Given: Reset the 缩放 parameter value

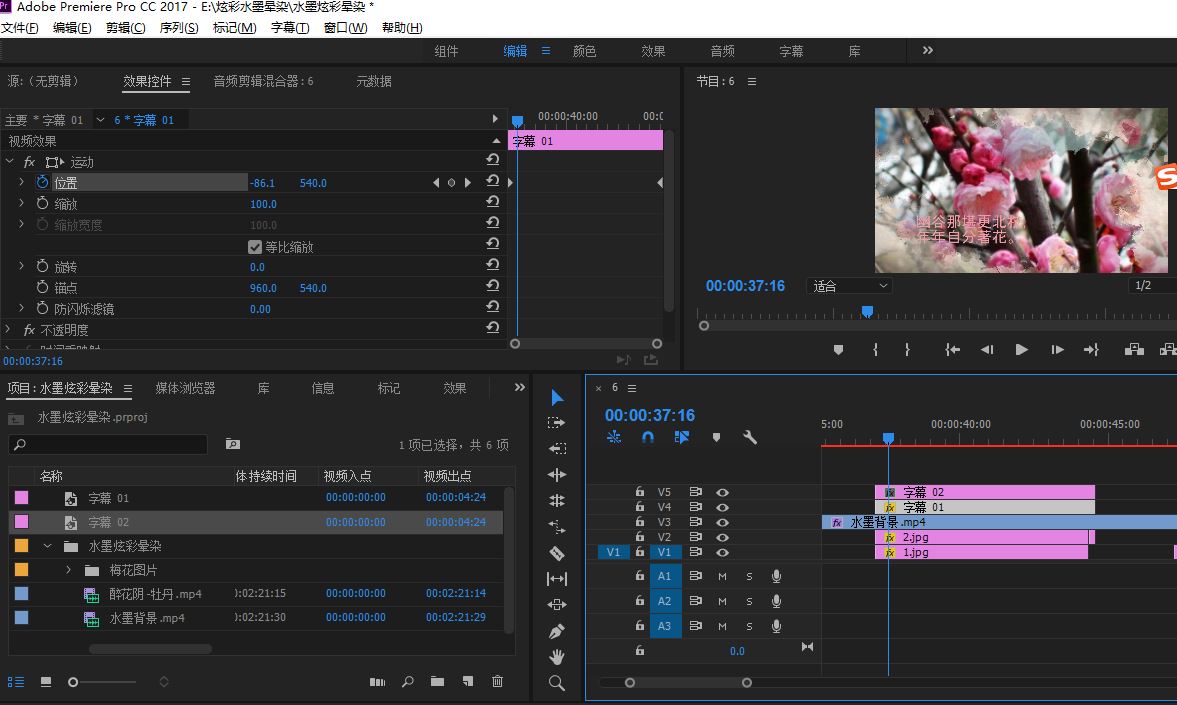Looking at the screenshot, I should pyautogui.click(x=493, y=203).
